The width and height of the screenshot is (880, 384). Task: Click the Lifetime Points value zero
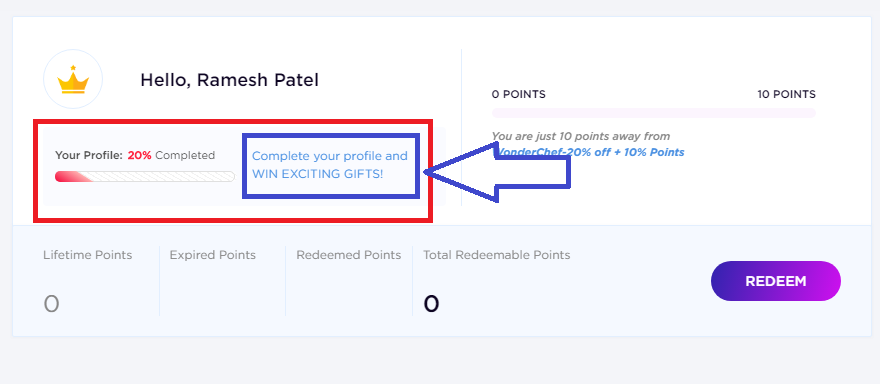(51, 304)
